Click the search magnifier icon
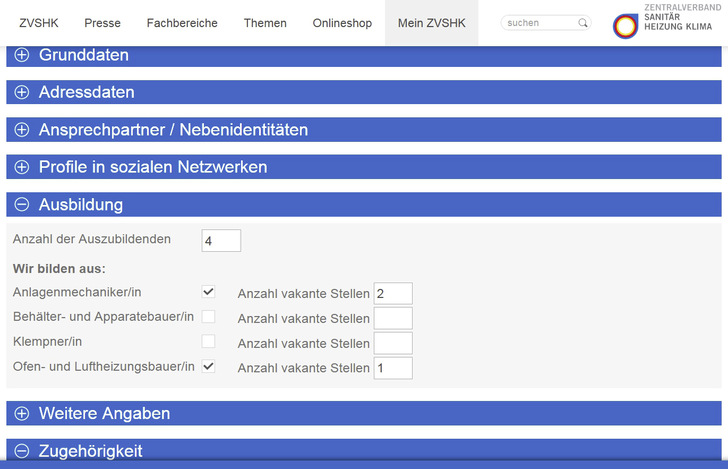 (x=582, y=23)
